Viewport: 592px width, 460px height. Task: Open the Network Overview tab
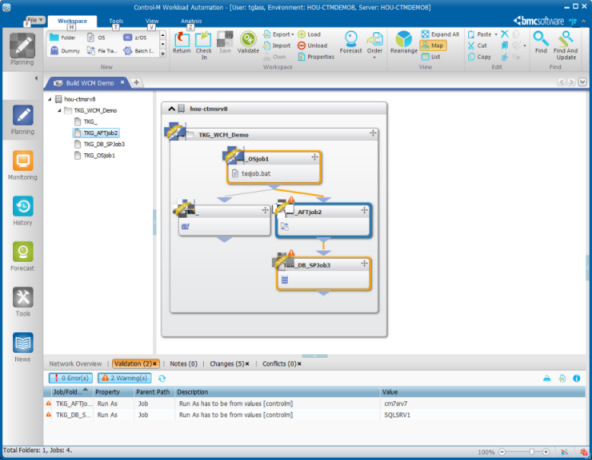(76, 364)
